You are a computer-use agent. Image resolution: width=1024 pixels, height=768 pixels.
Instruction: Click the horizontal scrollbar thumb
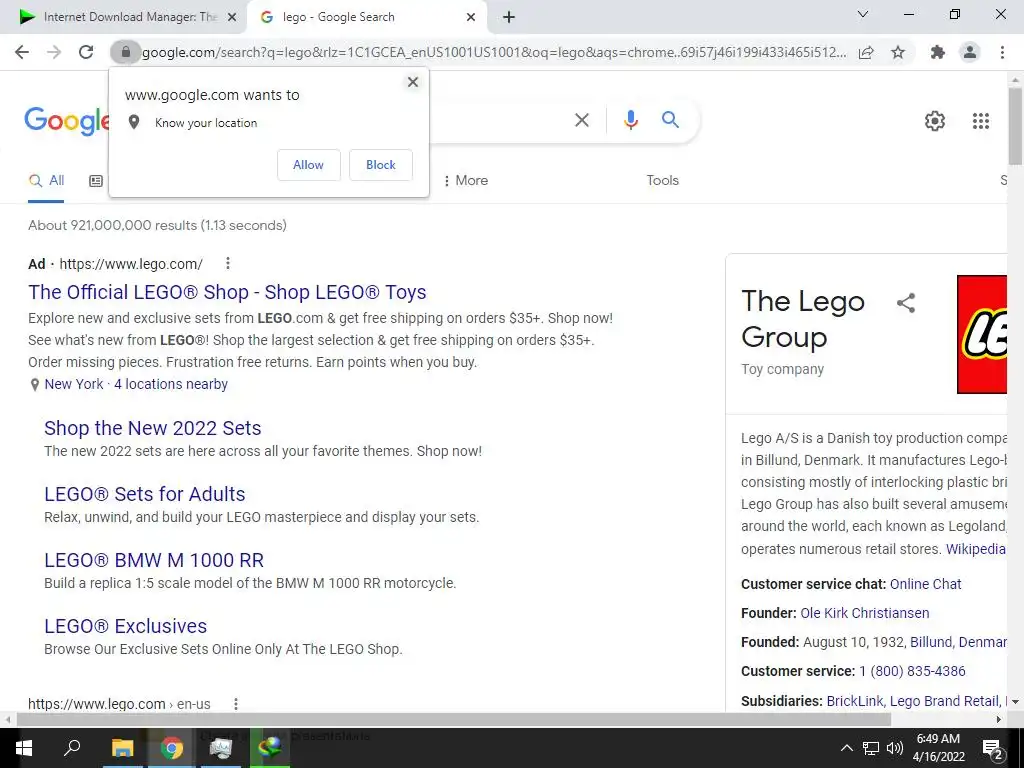[x=454, y=719]
